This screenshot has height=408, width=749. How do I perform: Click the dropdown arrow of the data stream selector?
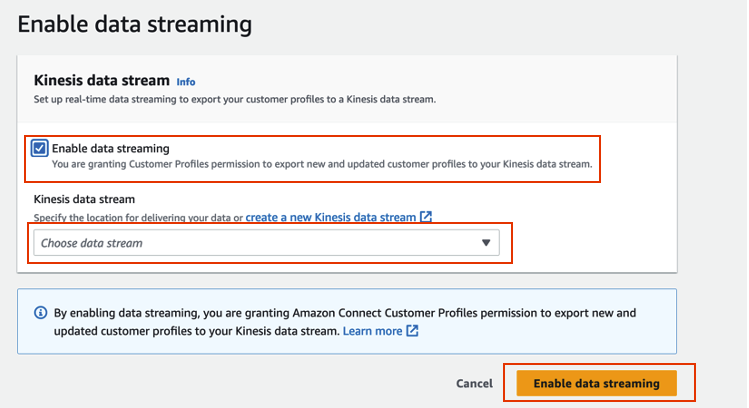tap(486, 243)
